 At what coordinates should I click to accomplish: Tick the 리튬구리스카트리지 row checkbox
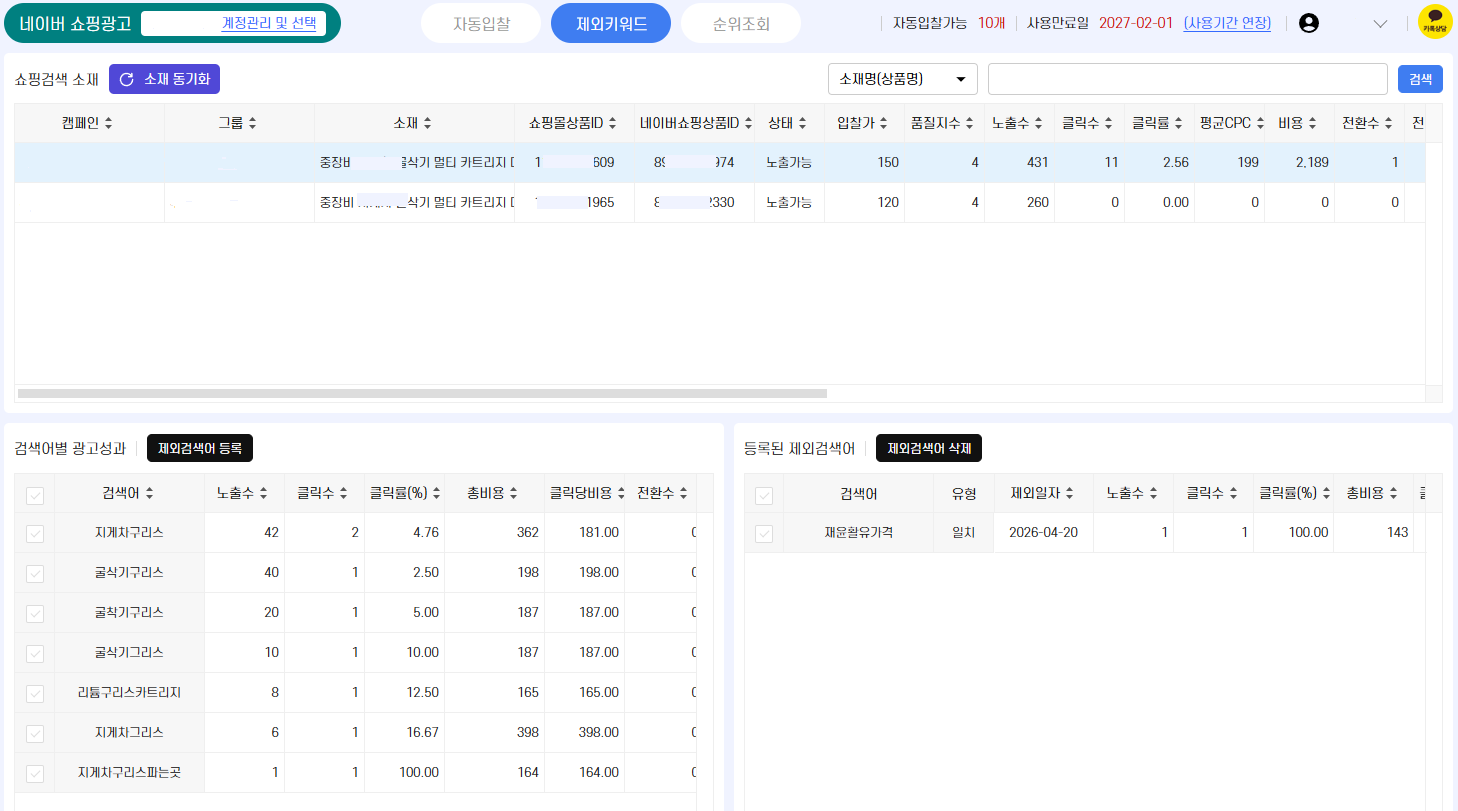pyautogui.click(x=35, y=694)
